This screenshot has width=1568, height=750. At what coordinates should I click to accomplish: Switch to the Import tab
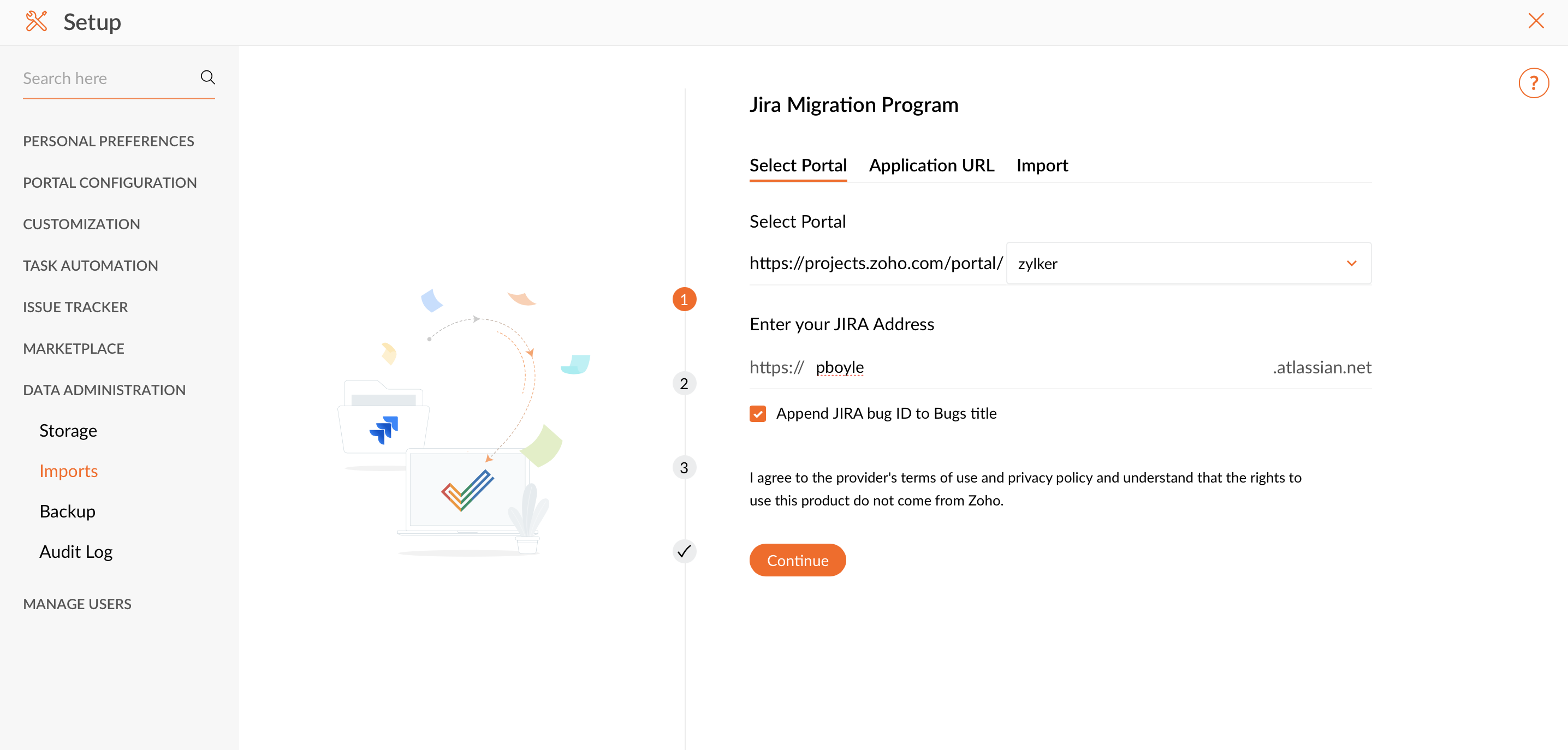(x=1042, y=165)
